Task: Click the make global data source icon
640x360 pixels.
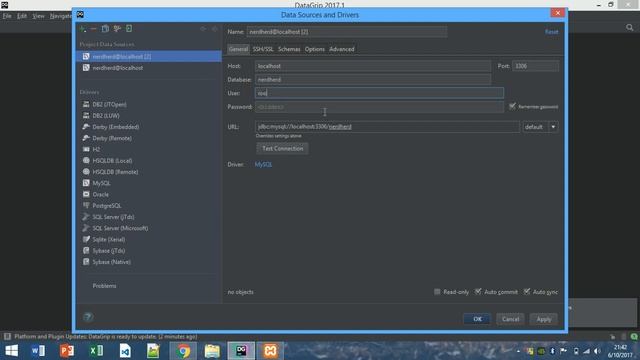Action: tap(117, 29)
